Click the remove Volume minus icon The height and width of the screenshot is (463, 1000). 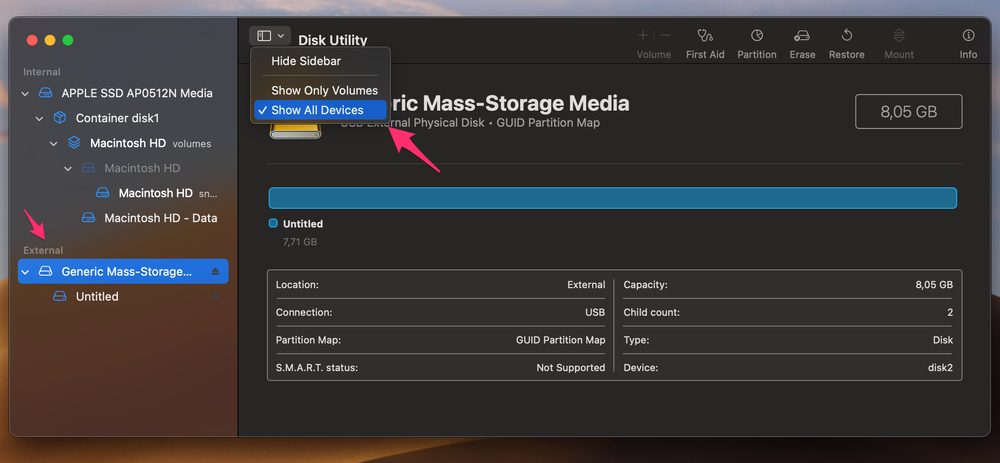664,35
